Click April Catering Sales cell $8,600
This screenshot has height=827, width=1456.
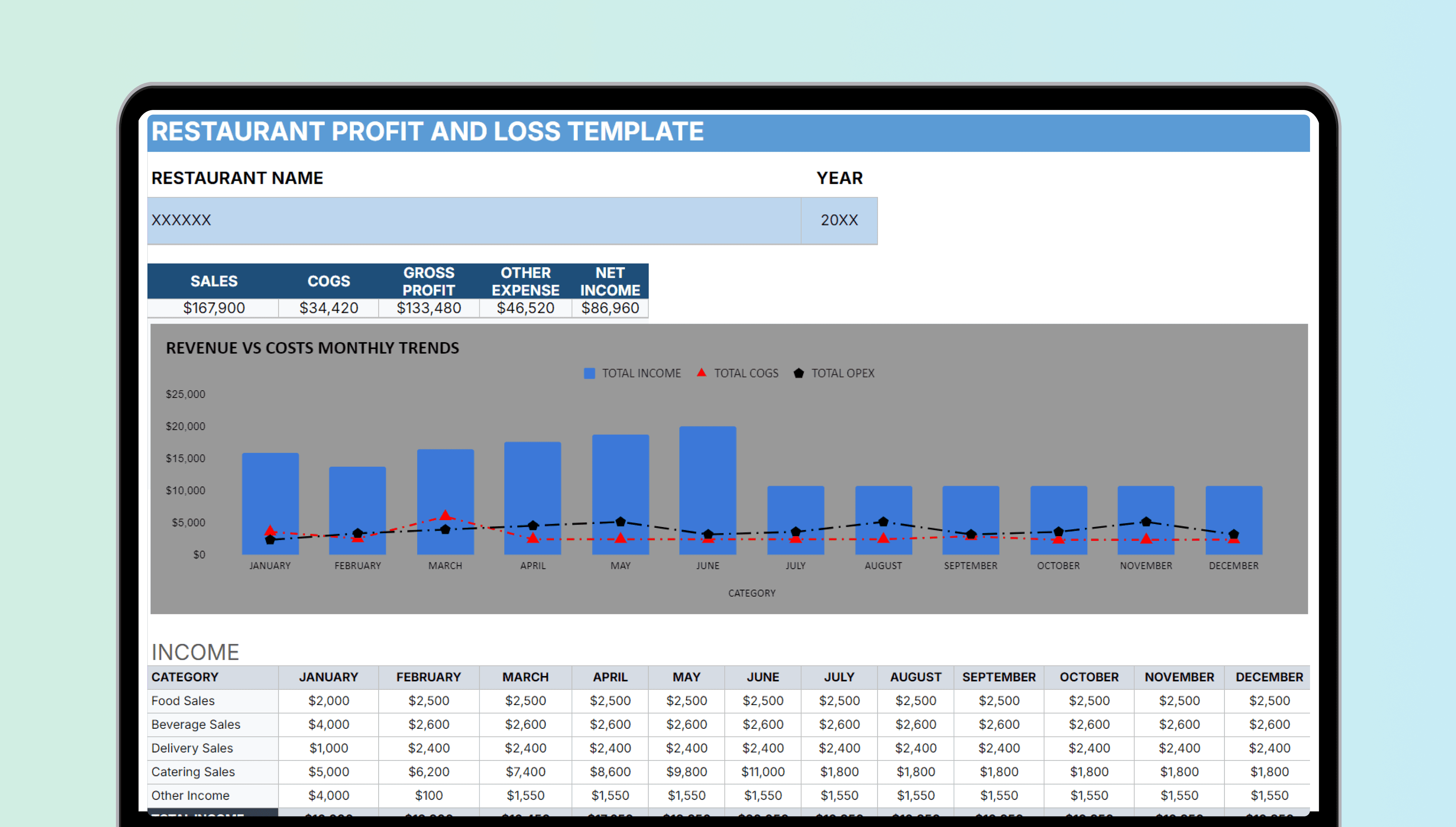610,772
